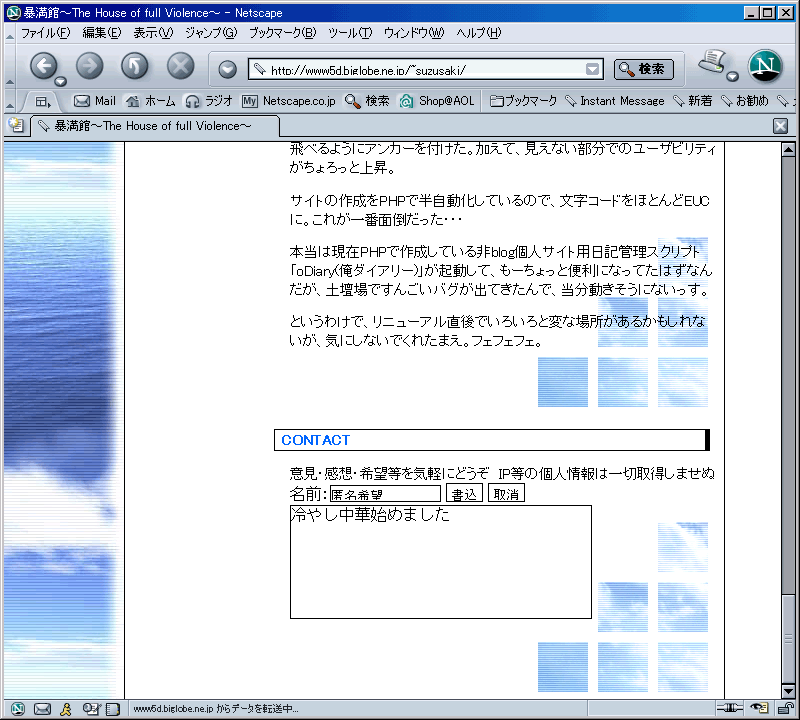Click the 検索 item in the personal toolbar
Viewport: 800px width, 720px height.
(367, 101)
